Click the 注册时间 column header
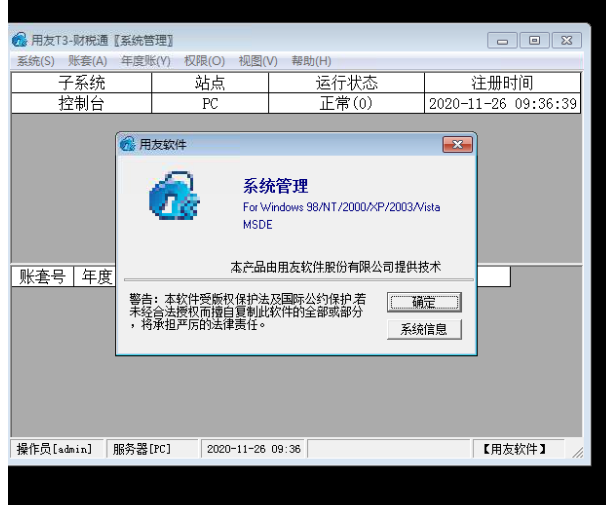 pyautogui.click(x=502, y=83)
